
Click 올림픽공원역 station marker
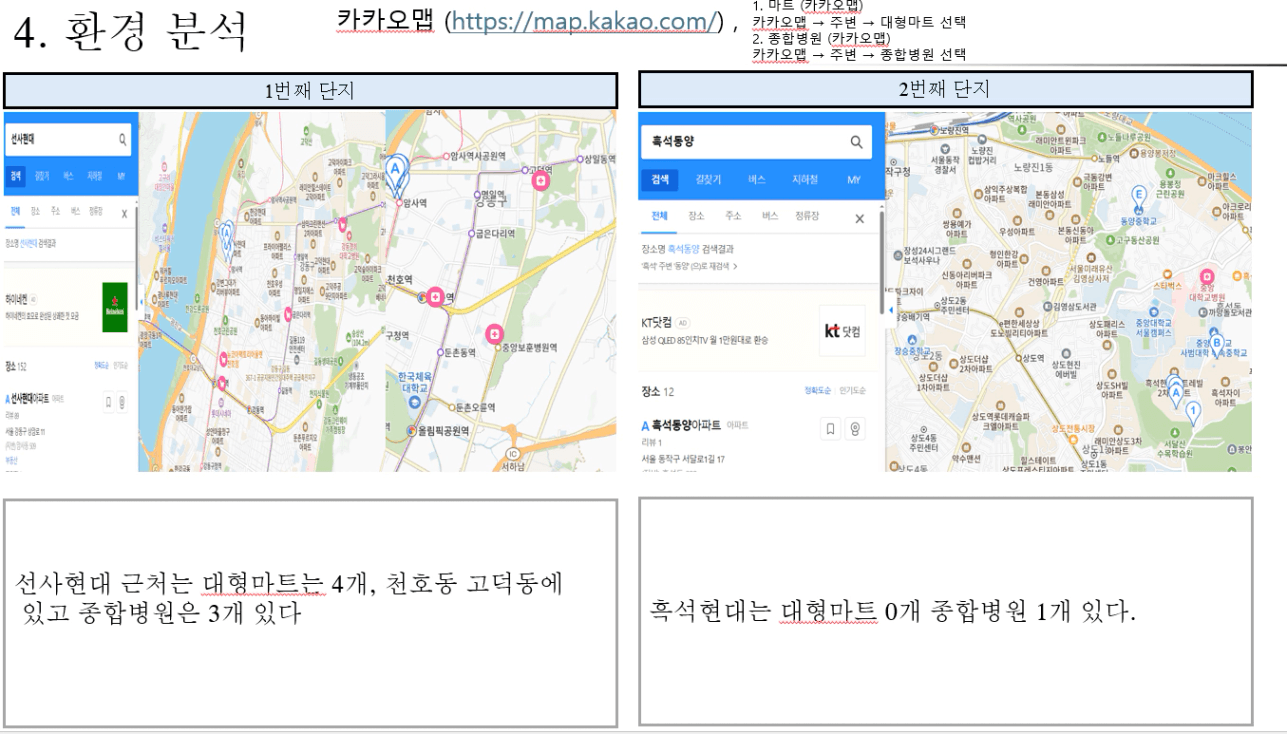click(411, 430)
